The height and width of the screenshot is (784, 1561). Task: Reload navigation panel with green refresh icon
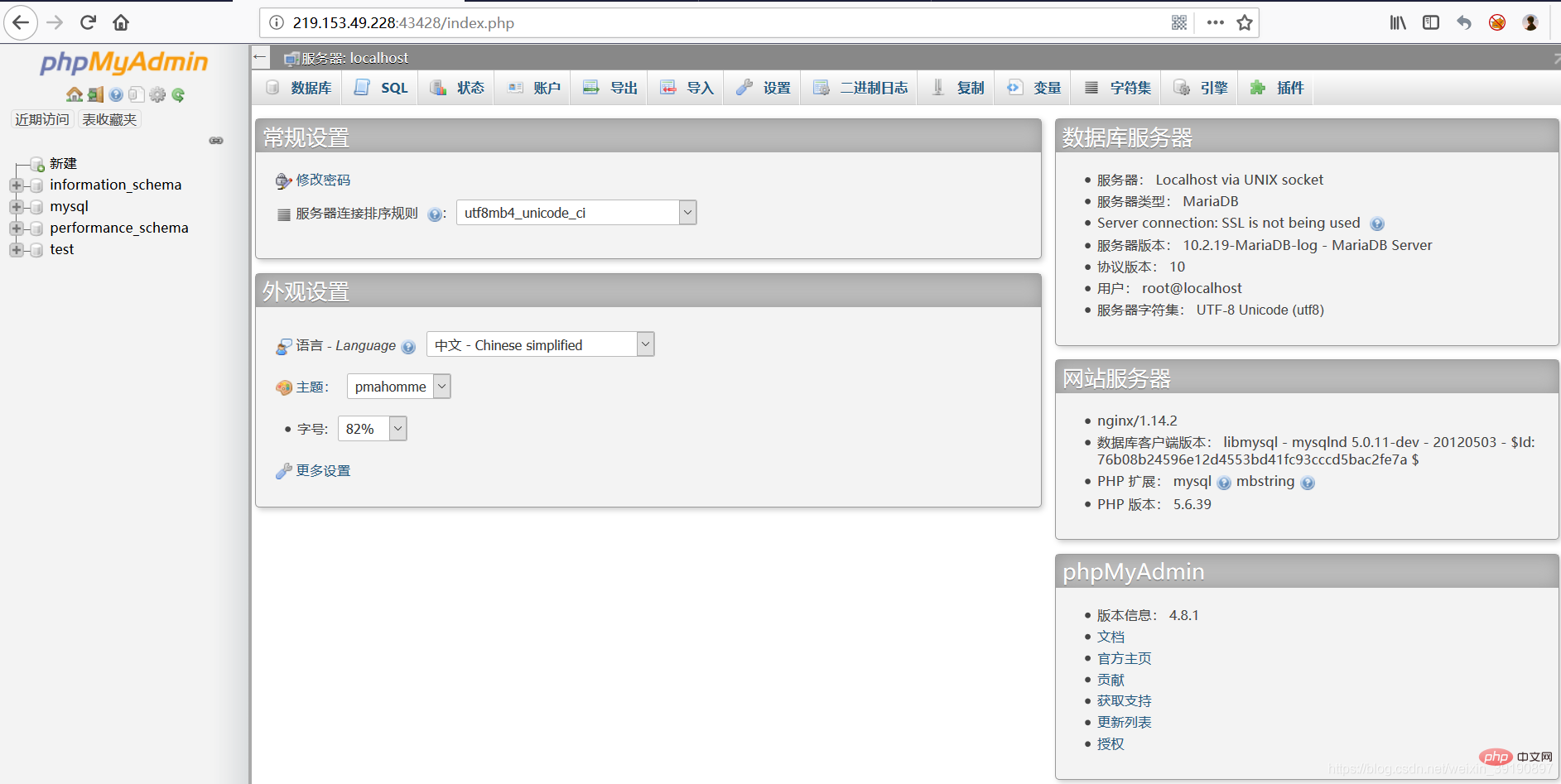178,94
